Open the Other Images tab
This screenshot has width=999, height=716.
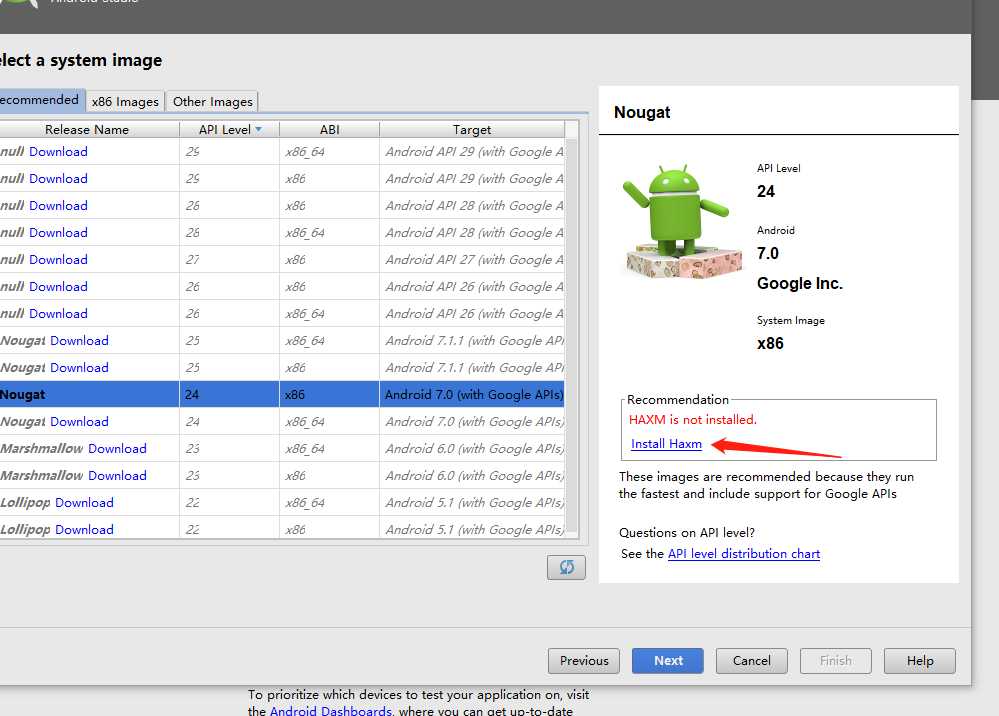point(213,102)
